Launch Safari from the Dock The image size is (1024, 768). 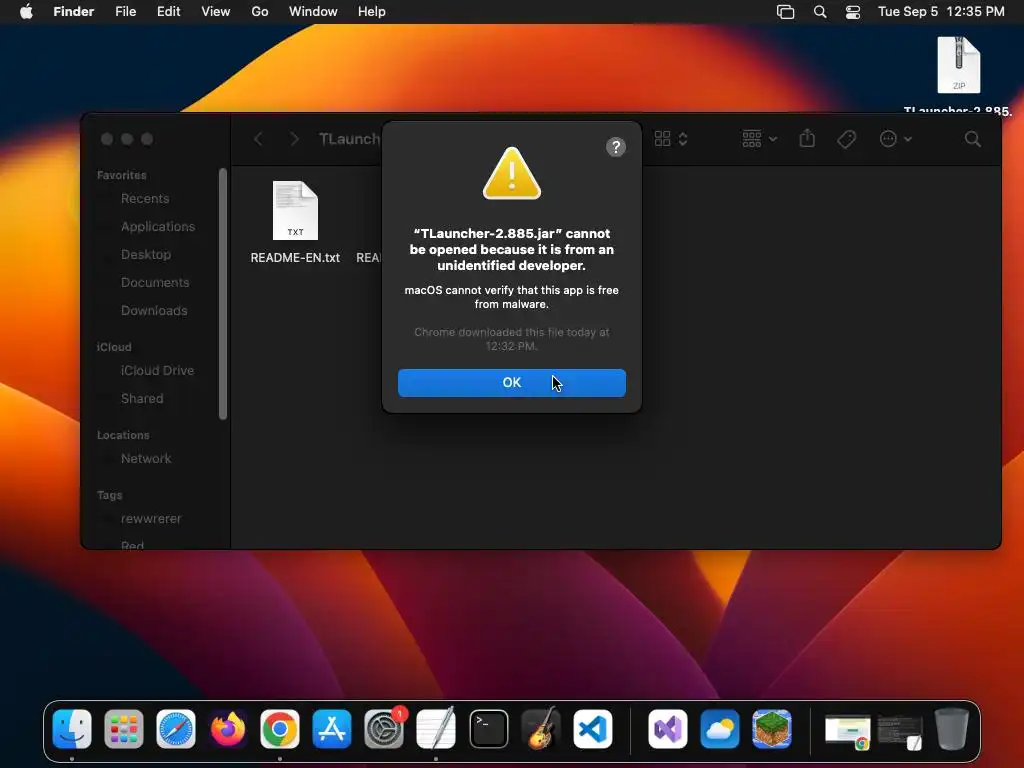pos(176,729)
